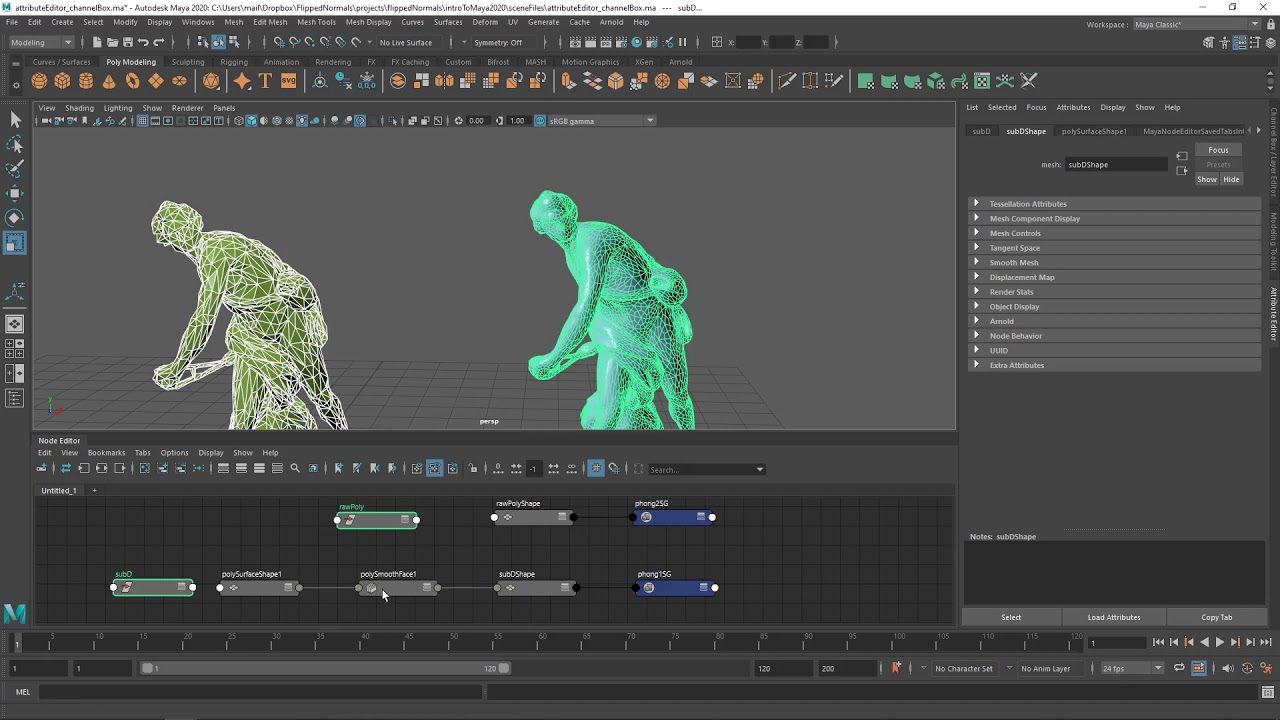Open the 24 fps frame rate dropdown
The width and height of the screenshot is (1280, 720).
(1132, 668)
